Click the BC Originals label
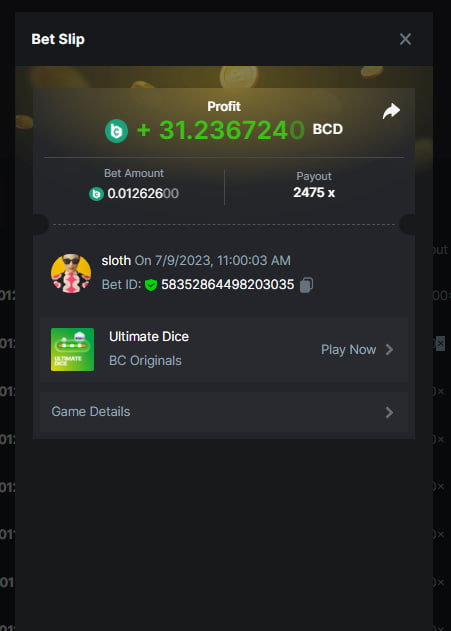This screenshot has height=631, width=451. point(145,361)
